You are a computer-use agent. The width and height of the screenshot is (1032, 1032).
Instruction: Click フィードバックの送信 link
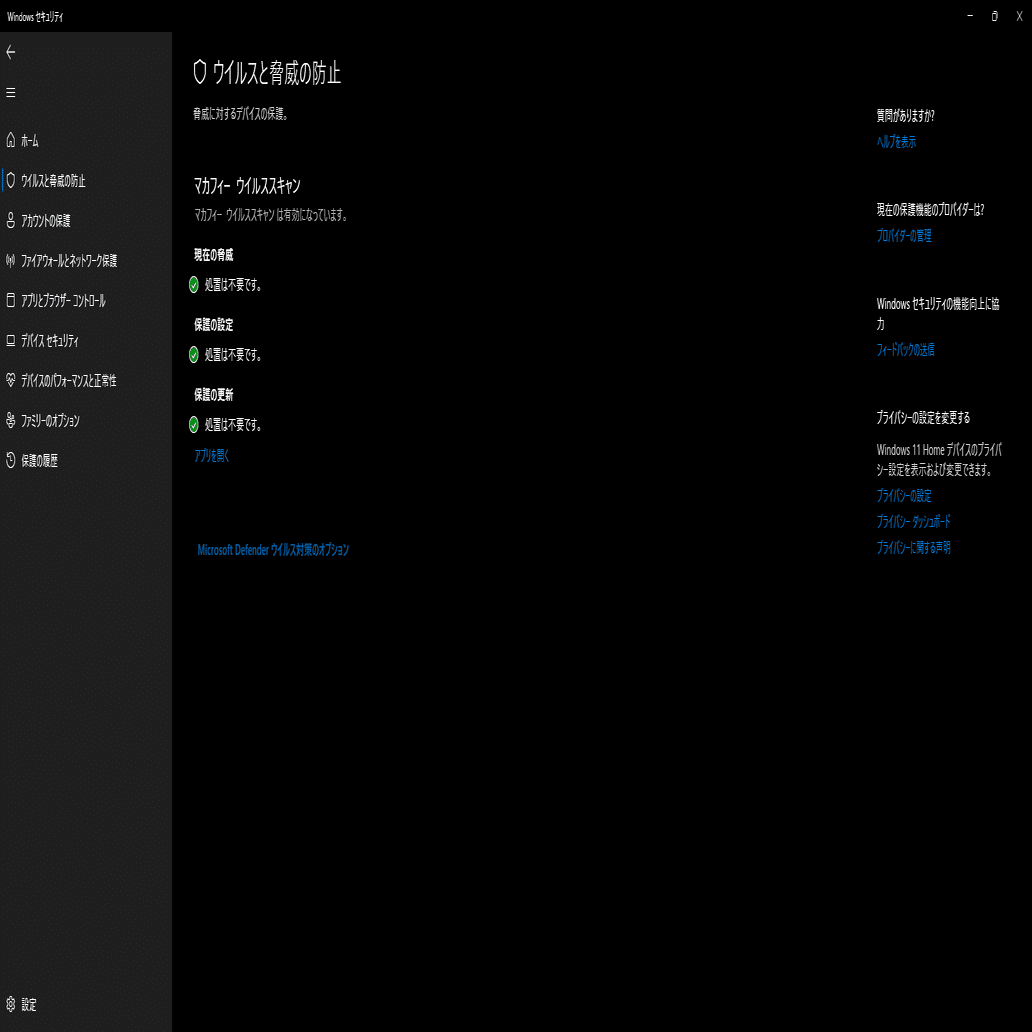coord(905,349)
